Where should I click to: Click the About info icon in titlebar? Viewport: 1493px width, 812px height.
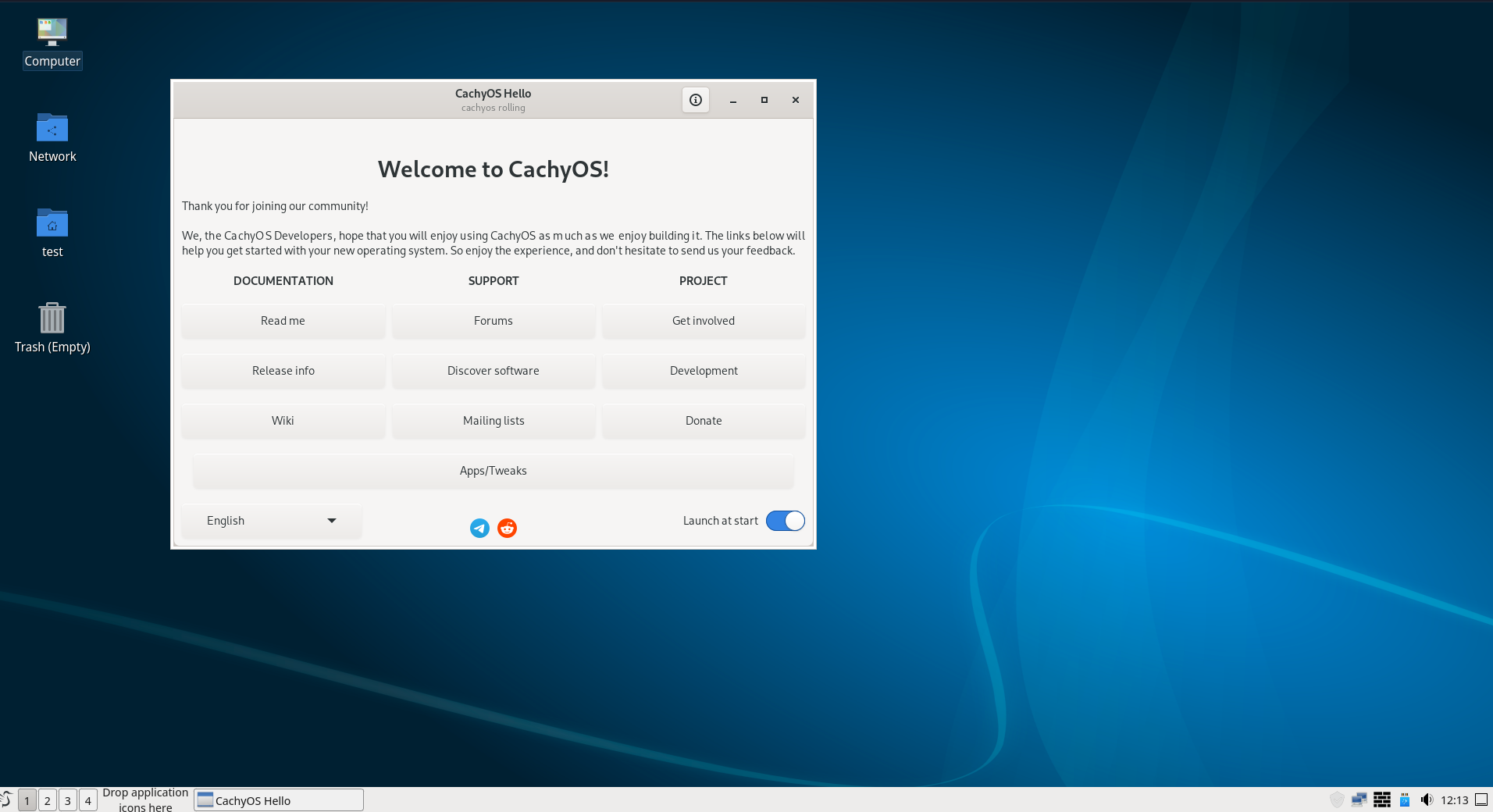tap(695, 100)
